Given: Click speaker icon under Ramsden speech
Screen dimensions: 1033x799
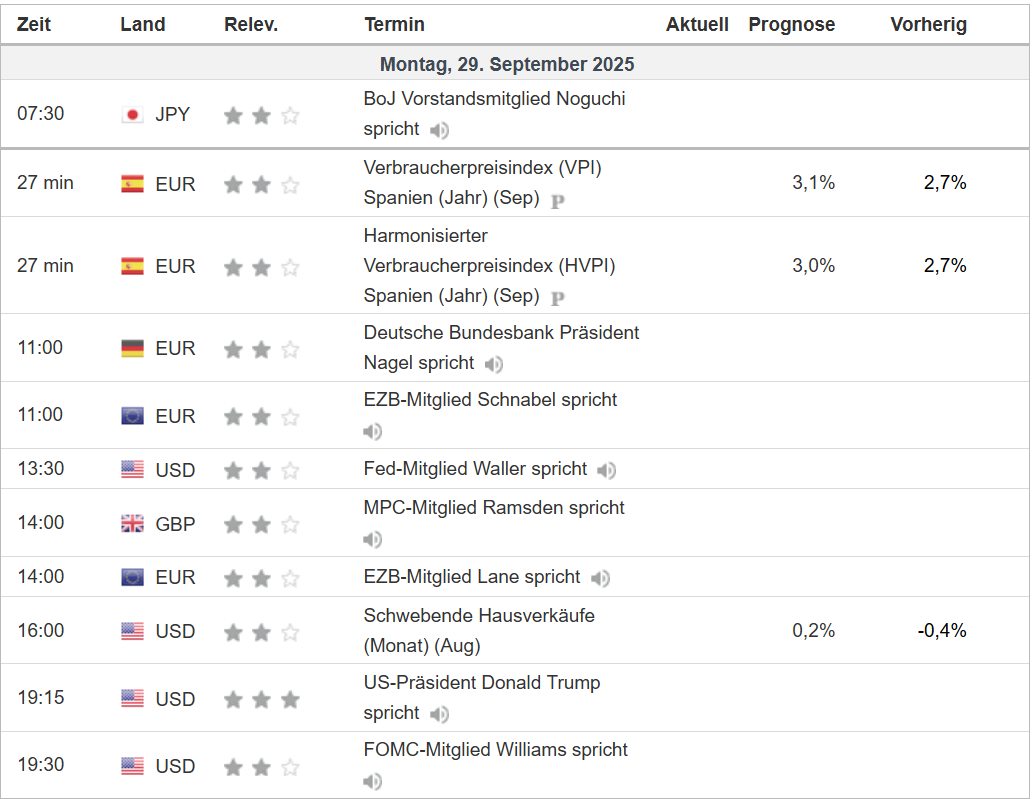Looking at the screenshot, I should coord(373,540).
